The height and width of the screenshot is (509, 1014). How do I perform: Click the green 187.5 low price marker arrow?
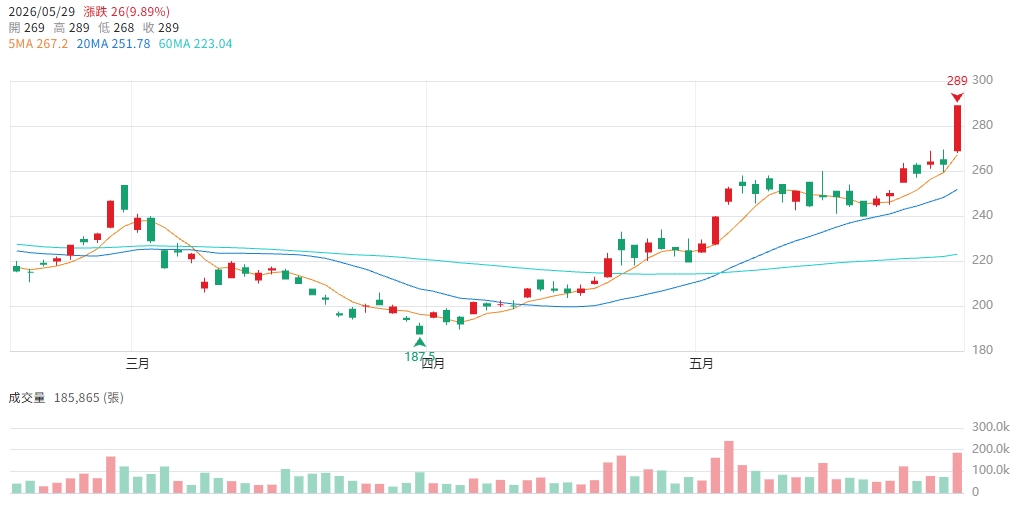(420, 342)
